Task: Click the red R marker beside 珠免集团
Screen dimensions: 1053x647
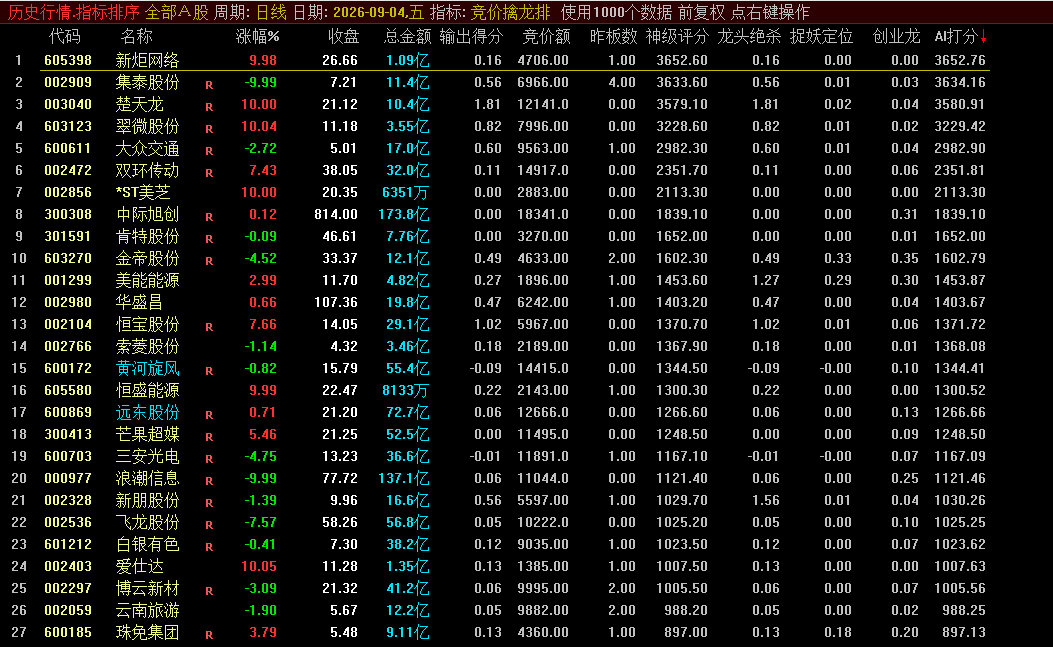Action: point(209,635)
